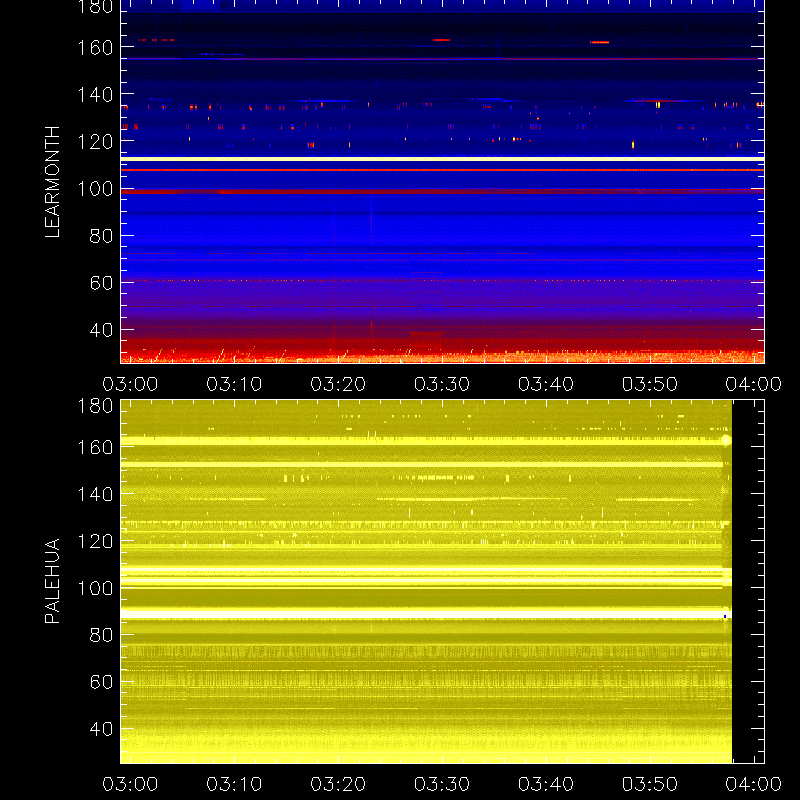Select the 03:10 label under Palehua plot
800x800 pixels.
click(234, 784)
